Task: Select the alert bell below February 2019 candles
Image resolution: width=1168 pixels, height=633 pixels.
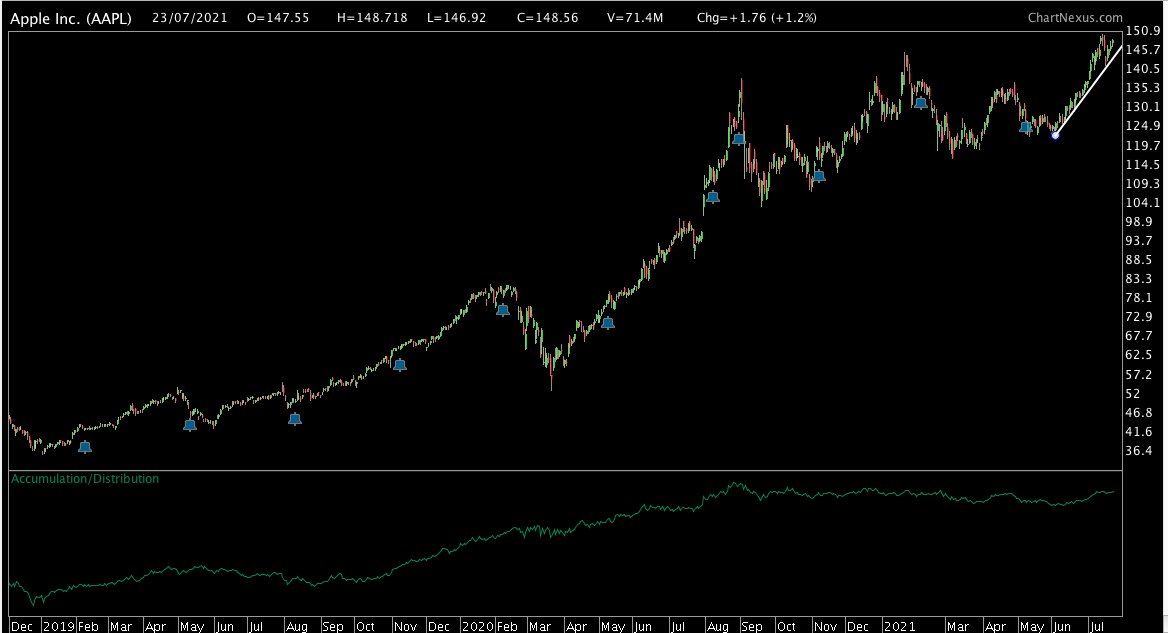Action: (85, 447)
